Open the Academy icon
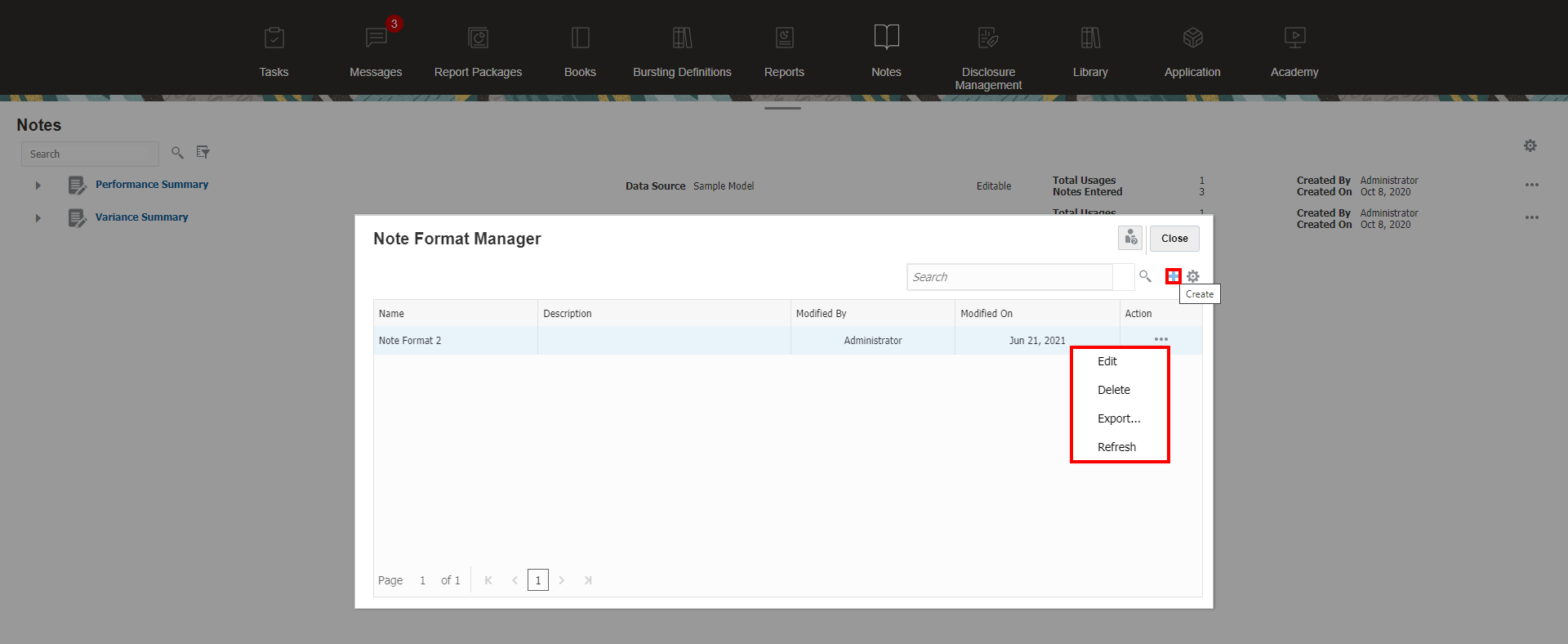This screenshot has height=644, width=1568. (x=1295, y=38)
